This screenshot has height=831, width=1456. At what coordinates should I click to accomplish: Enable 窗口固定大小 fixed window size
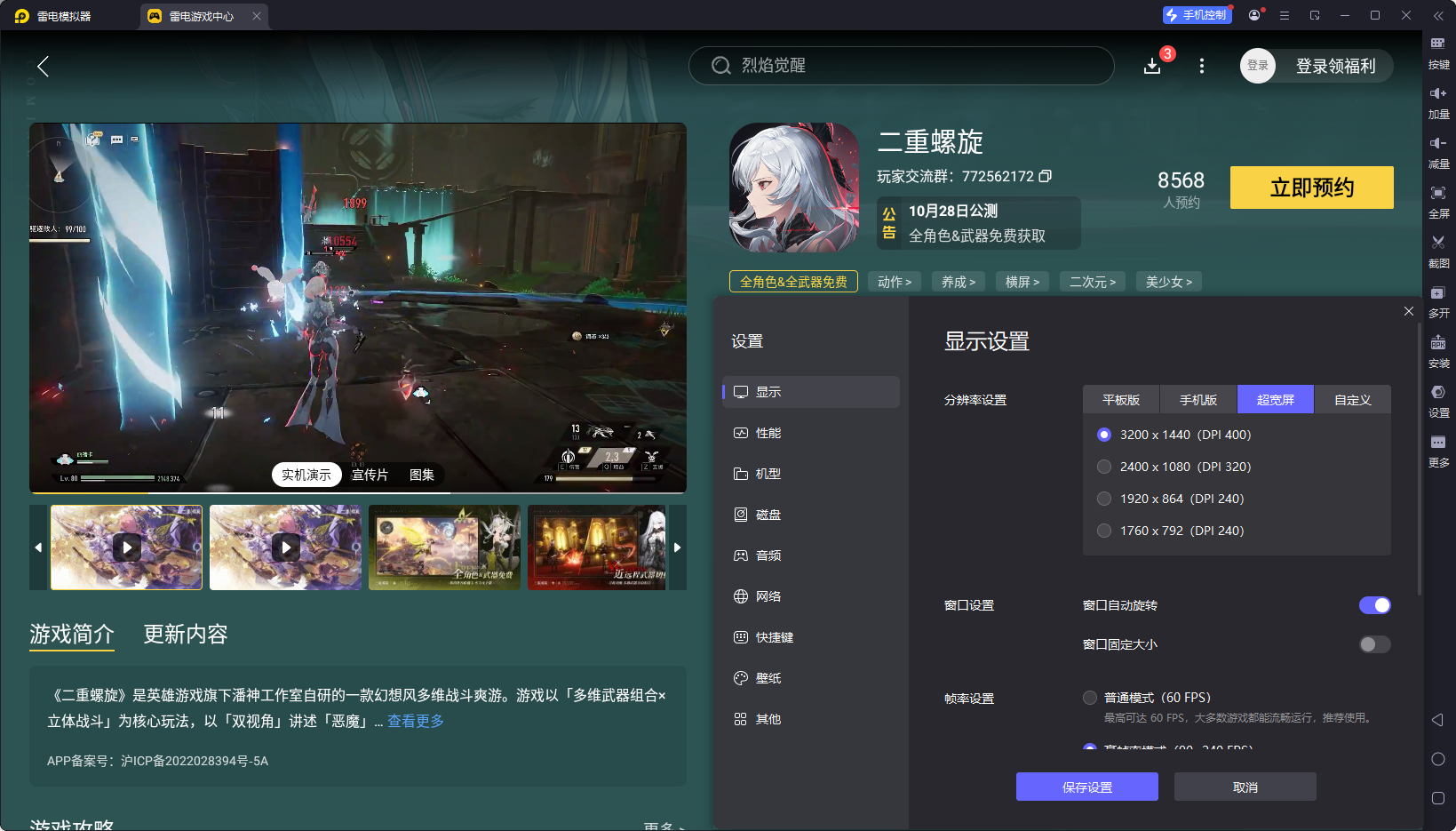pyautogui.click(x=1373, y=644)
